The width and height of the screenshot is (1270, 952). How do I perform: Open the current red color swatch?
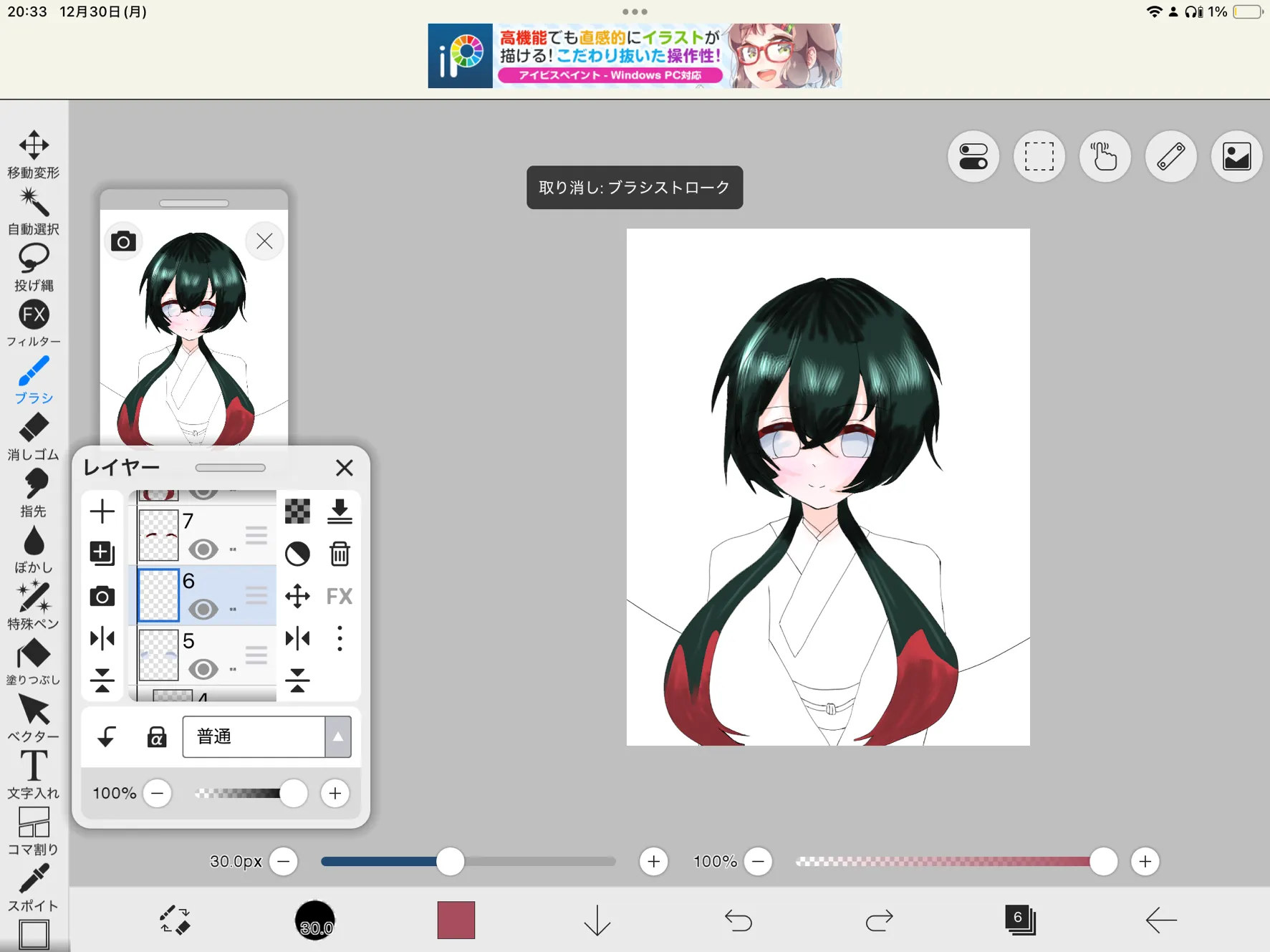(456, 920)
